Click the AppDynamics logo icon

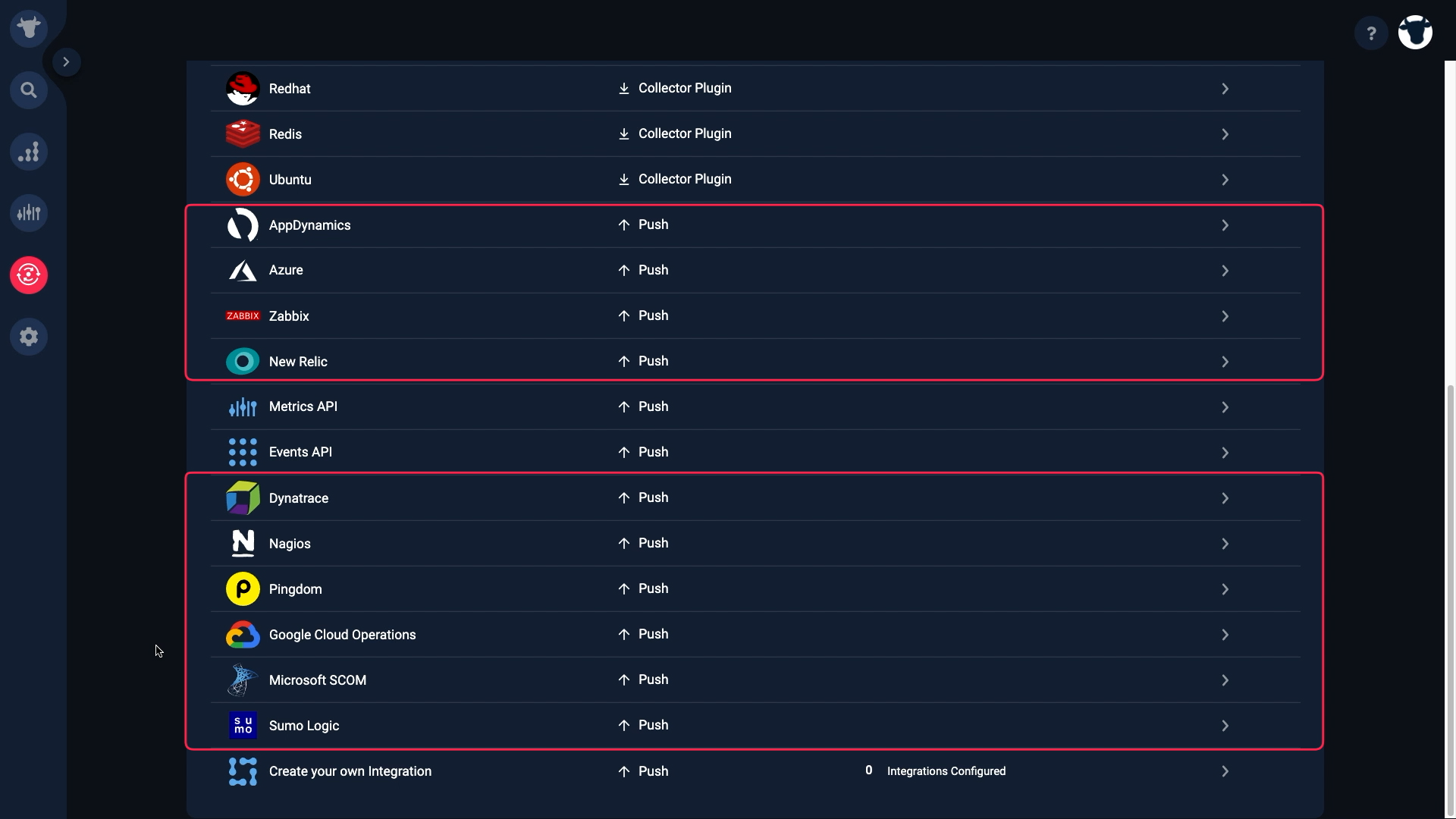point(243,225)
